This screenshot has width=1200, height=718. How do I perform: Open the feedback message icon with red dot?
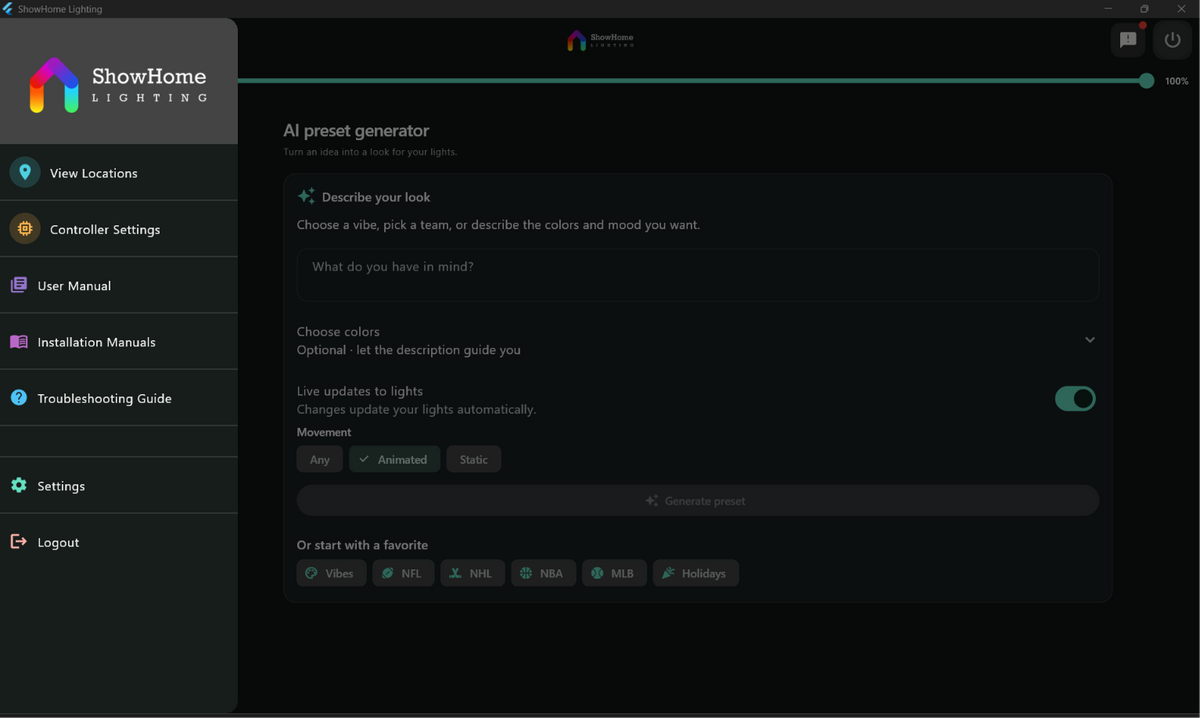1128,40
